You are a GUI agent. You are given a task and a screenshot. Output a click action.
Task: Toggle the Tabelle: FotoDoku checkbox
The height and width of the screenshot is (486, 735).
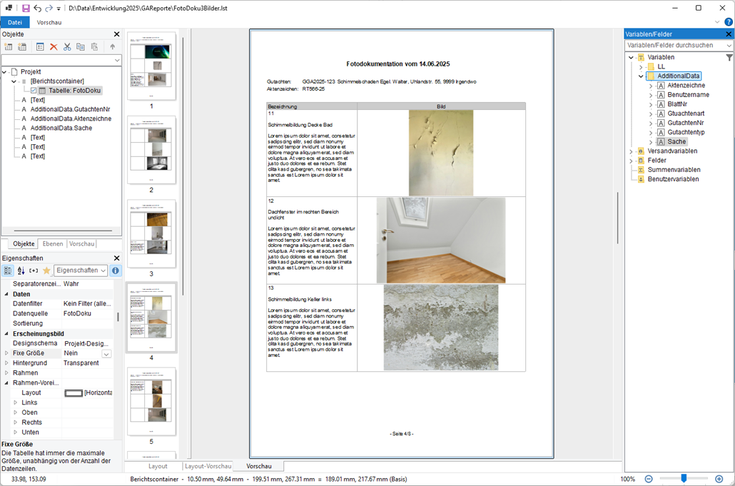[x=35, y=90]
